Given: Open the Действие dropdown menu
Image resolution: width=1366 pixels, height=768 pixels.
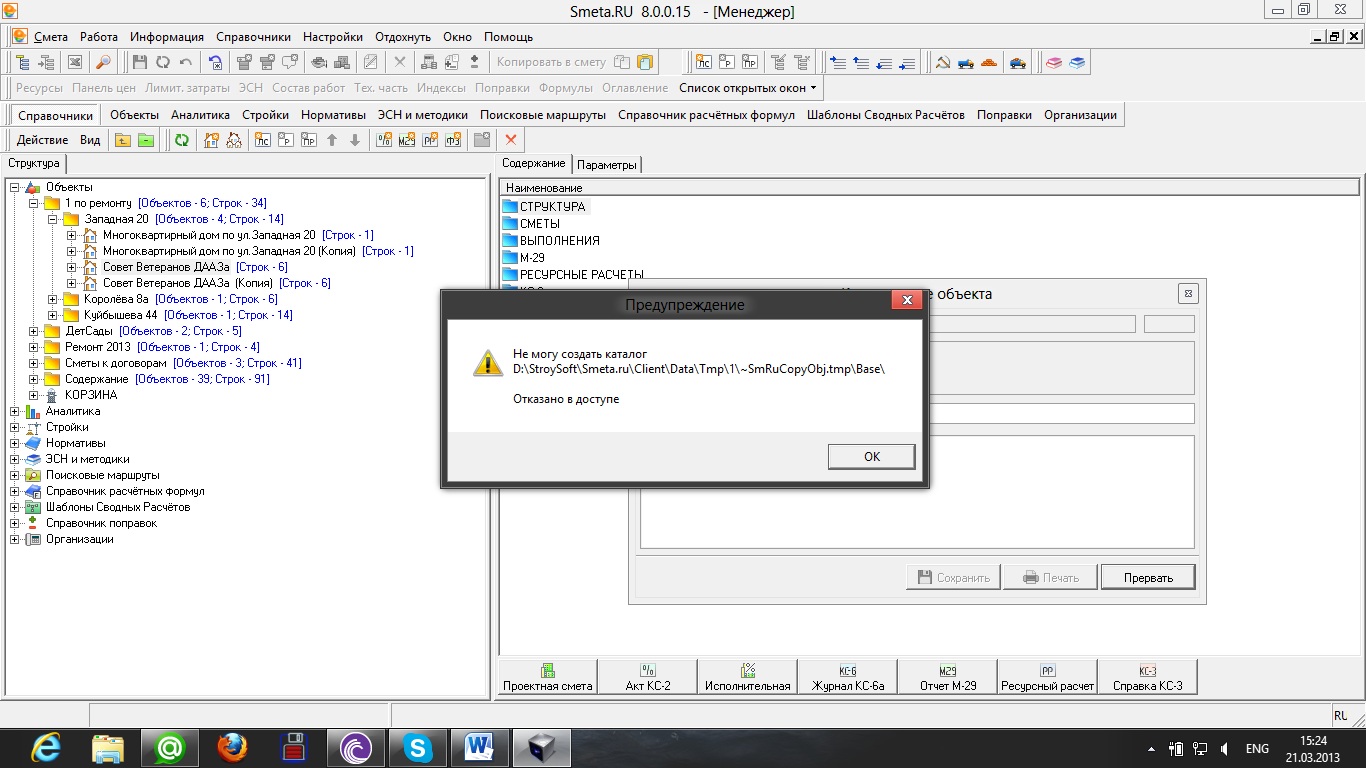Looking at the screenshot, I should tap(42, 141).
